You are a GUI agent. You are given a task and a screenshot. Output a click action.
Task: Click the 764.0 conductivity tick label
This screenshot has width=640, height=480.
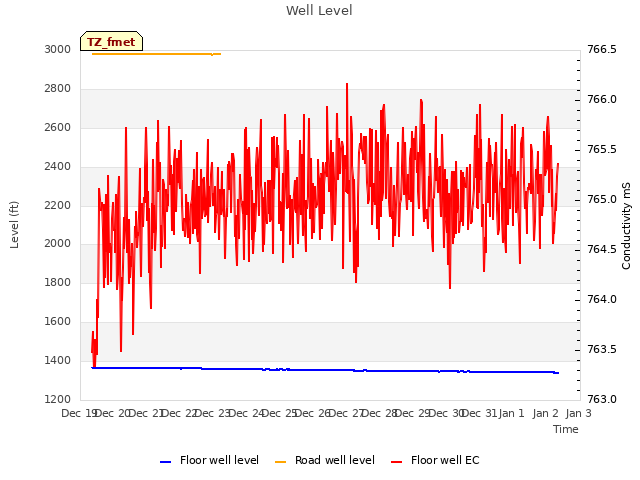pos(602,300)
